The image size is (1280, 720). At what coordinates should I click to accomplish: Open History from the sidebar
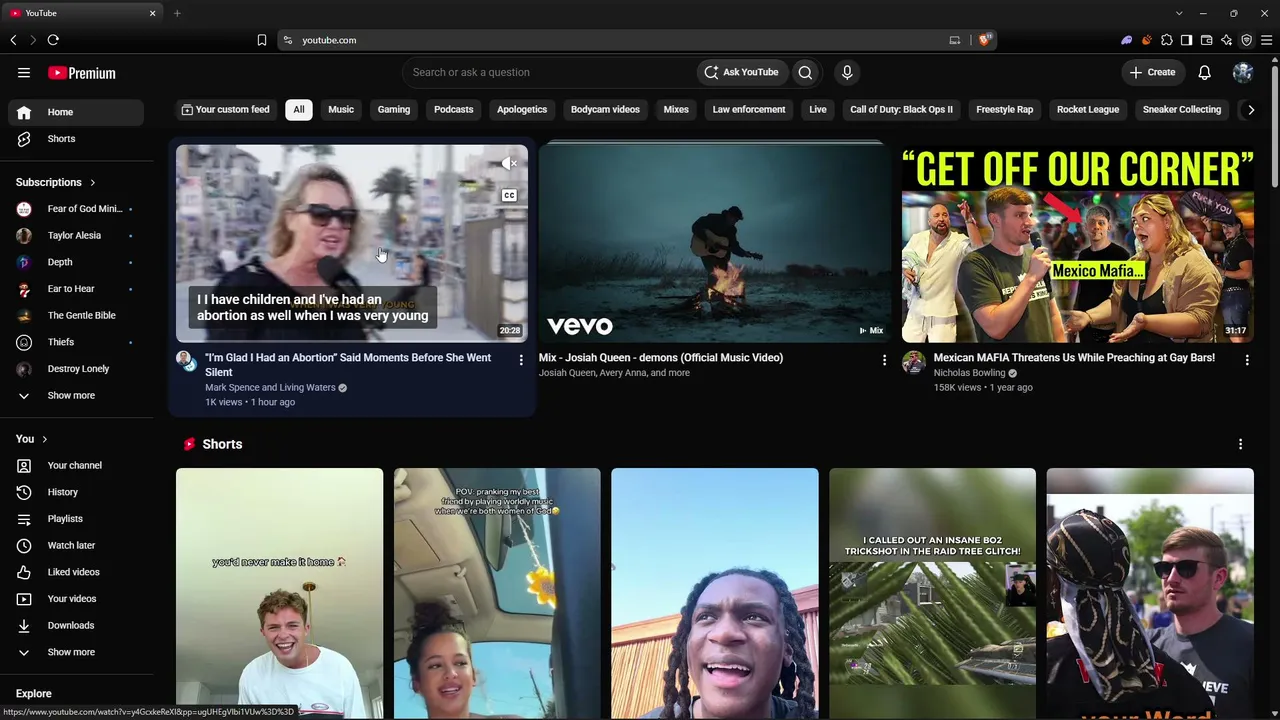click(x=76, y=492)
